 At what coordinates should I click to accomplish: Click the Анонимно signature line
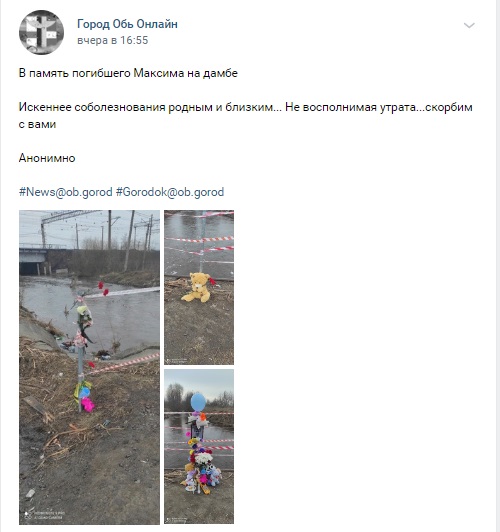point(47,158)
